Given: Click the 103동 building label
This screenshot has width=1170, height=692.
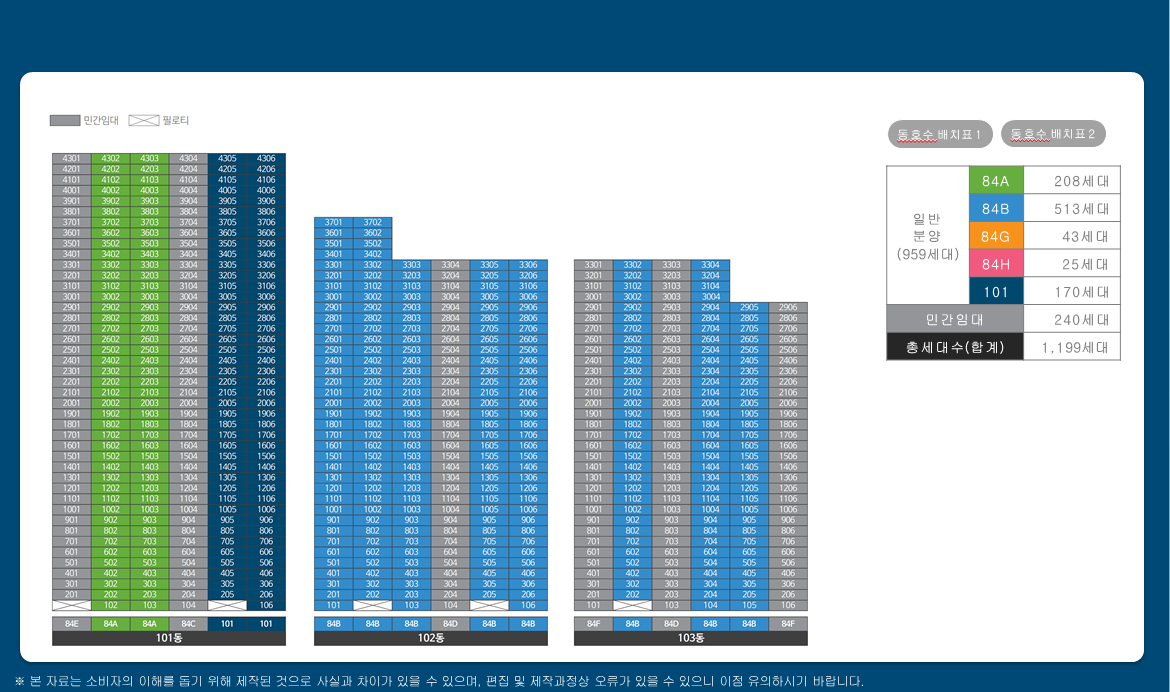Looking at the screenshot, I should coord(691,638).
